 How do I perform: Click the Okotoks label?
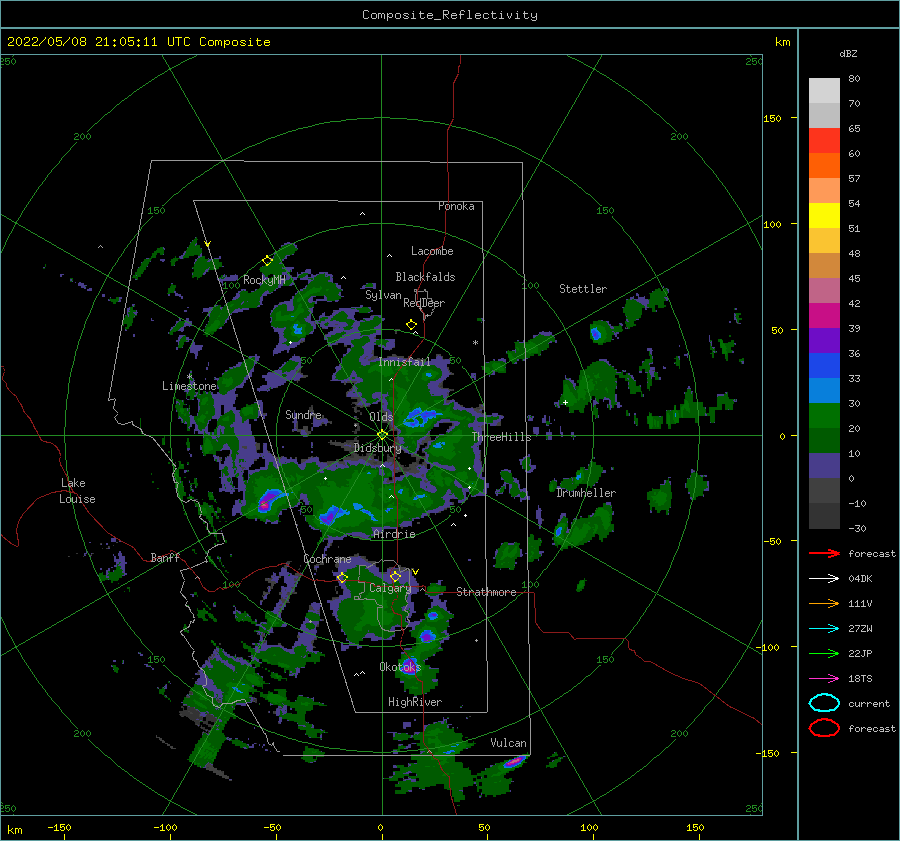pyautogui.click(x=400, y=666)
